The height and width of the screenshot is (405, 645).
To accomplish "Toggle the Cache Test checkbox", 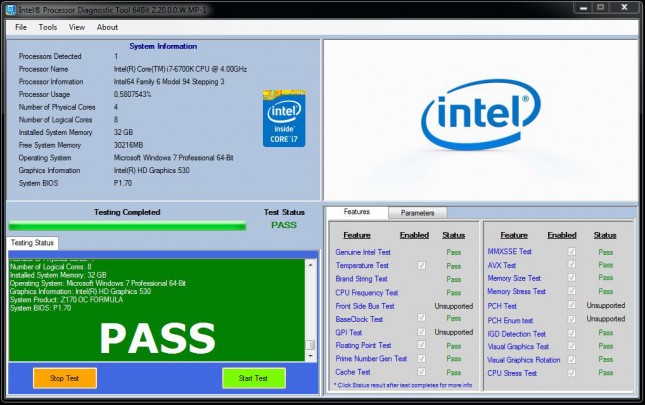I will 421,372.
